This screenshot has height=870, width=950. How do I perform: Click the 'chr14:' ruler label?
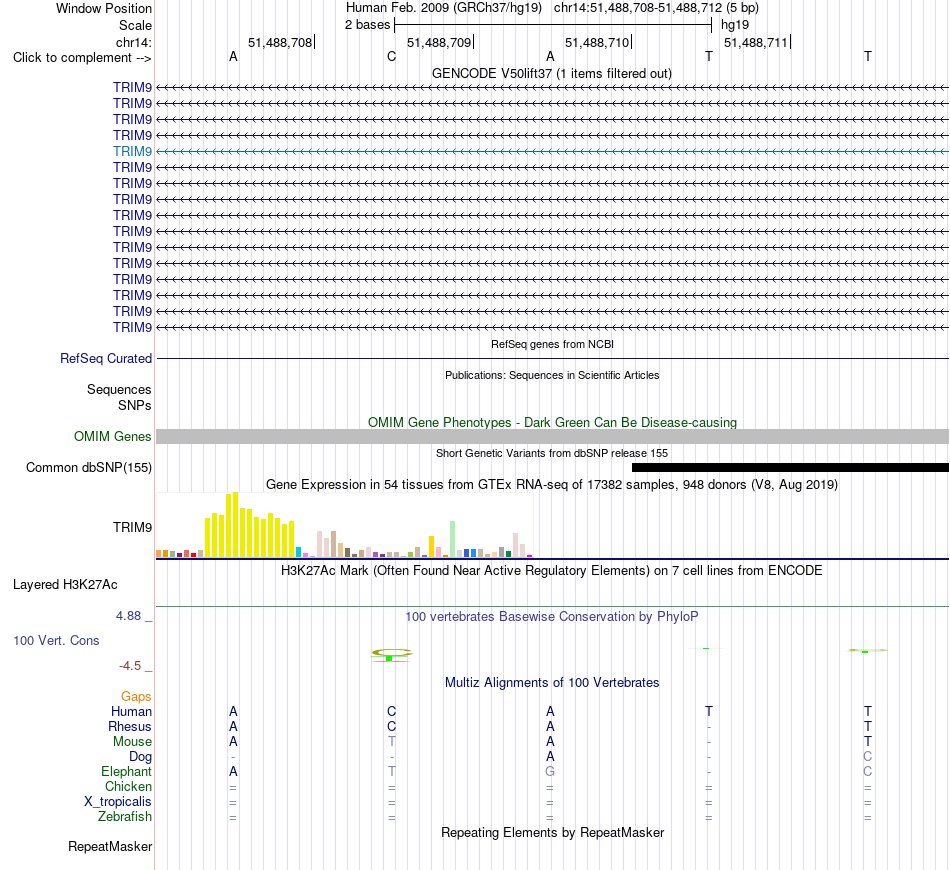[x=134, y=42]
